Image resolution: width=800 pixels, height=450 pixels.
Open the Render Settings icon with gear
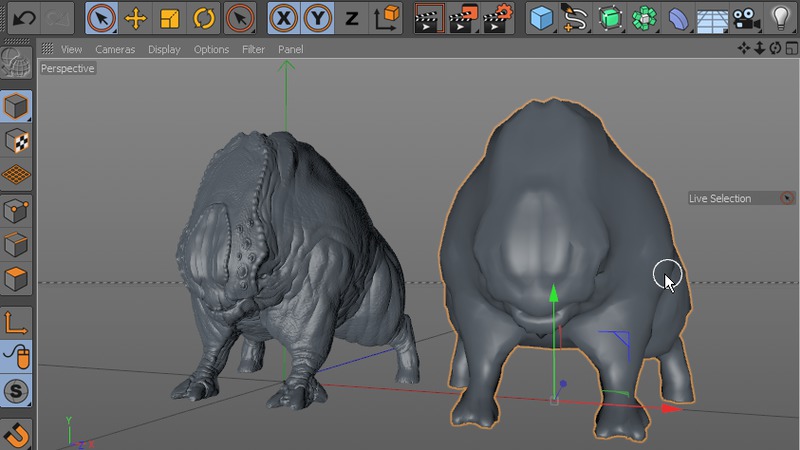click(x=497, y=18)
